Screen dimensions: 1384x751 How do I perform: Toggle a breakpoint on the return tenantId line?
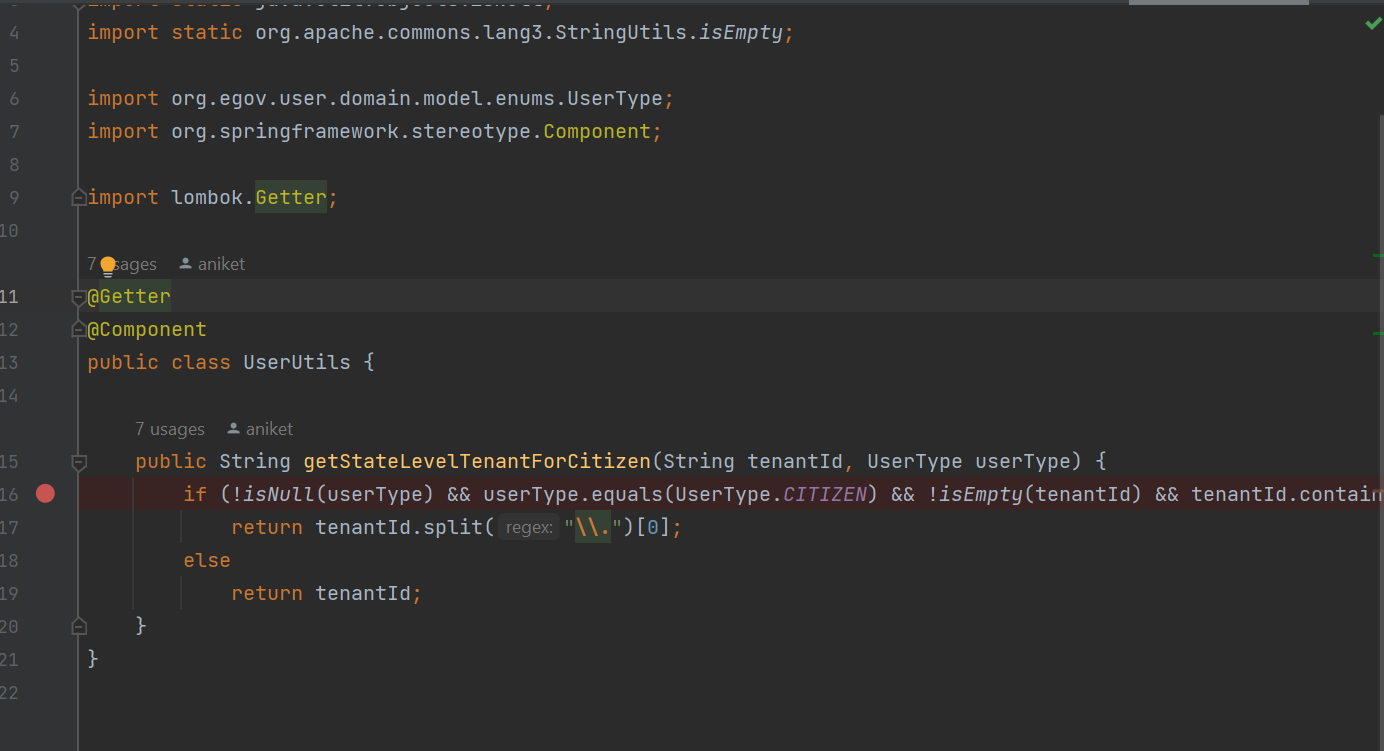point(45,592)
